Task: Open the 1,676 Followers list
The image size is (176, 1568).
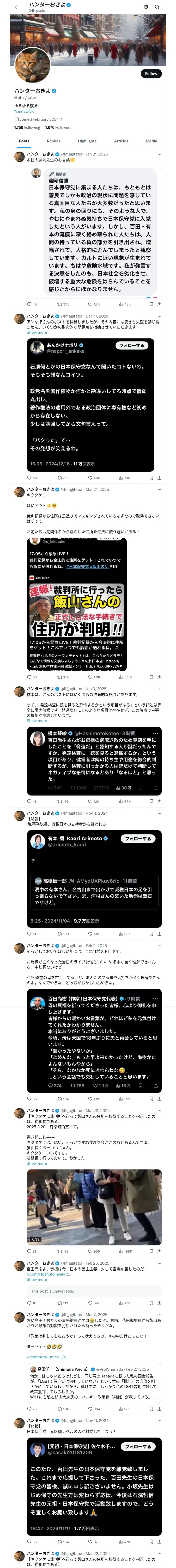Action: [58, 128]
